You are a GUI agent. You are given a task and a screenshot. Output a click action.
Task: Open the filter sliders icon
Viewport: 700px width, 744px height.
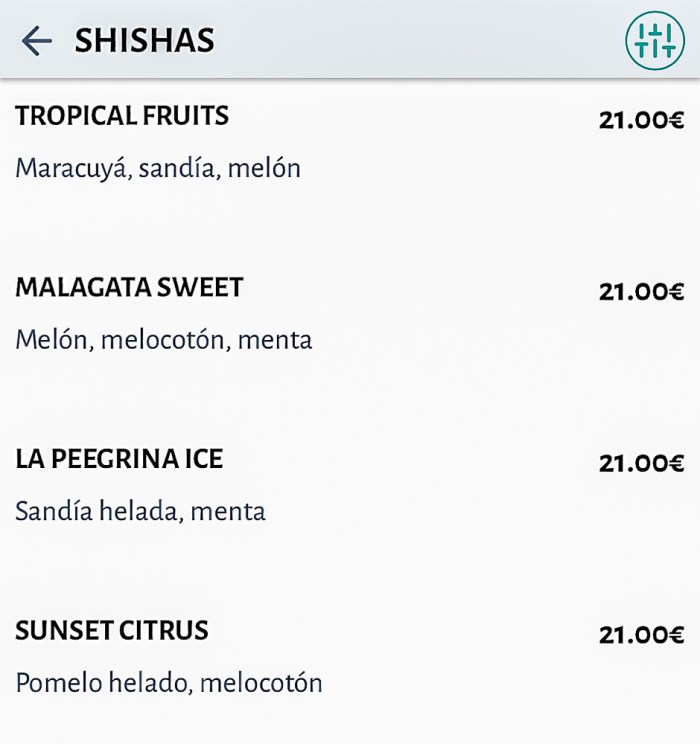click(x=655, y=40)
